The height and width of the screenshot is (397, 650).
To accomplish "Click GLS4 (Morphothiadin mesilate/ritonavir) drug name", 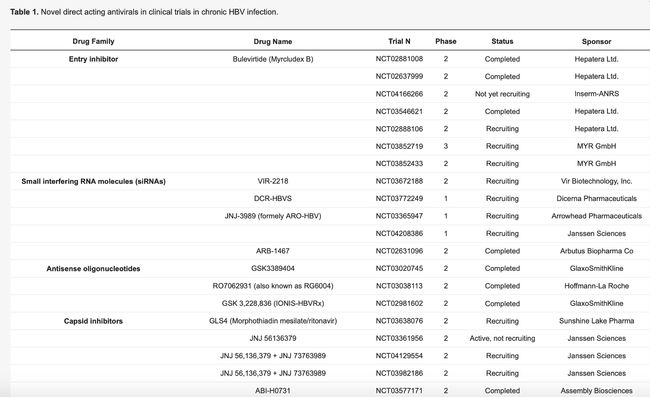I will (x=273, y=321).
